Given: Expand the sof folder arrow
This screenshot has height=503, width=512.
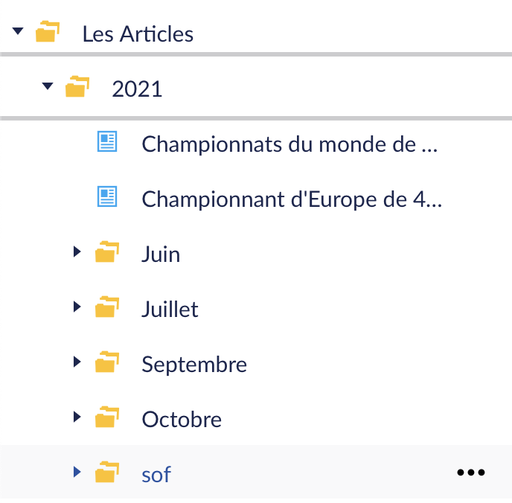Looking at the screenshot, I should tap(77, 472).
